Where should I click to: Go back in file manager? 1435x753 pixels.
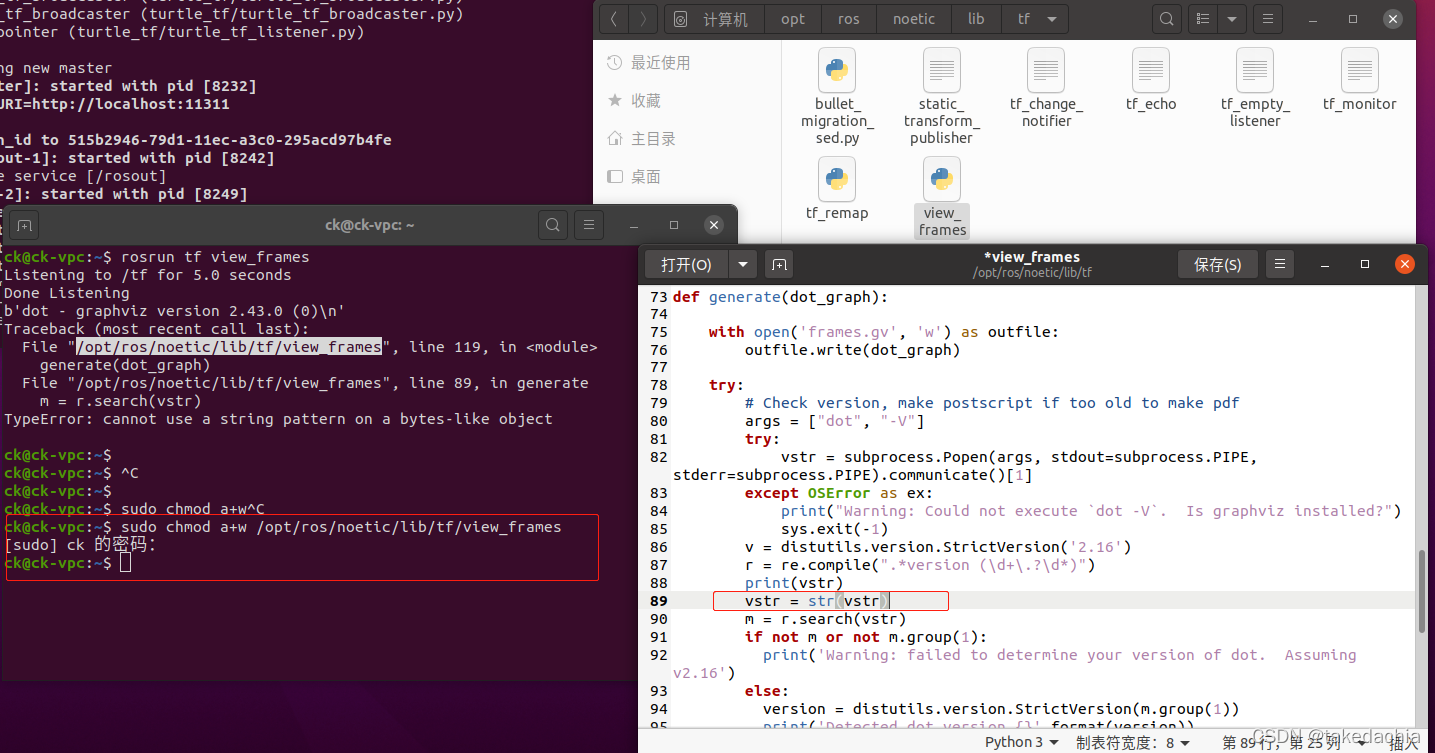(x=614, y=19)
